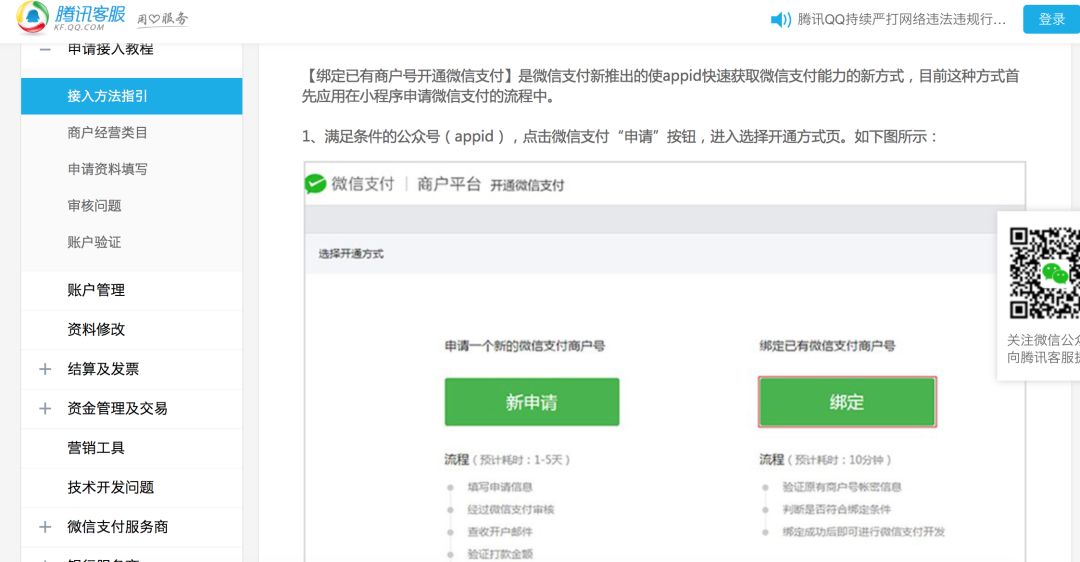Expand 微信支付服务商 plus icon
Screen dimensions: 1080x562
point(45,527)
